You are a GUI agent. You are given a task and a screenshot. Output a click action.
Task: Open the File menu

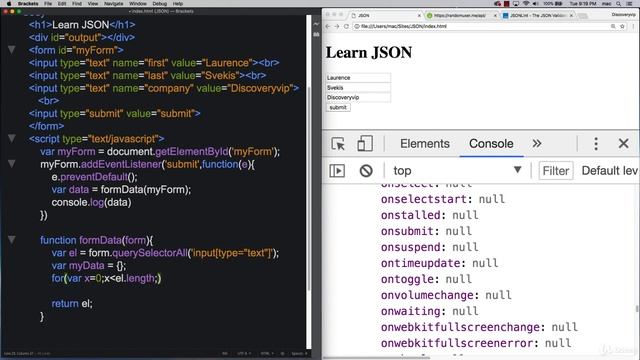click(48, 4)
